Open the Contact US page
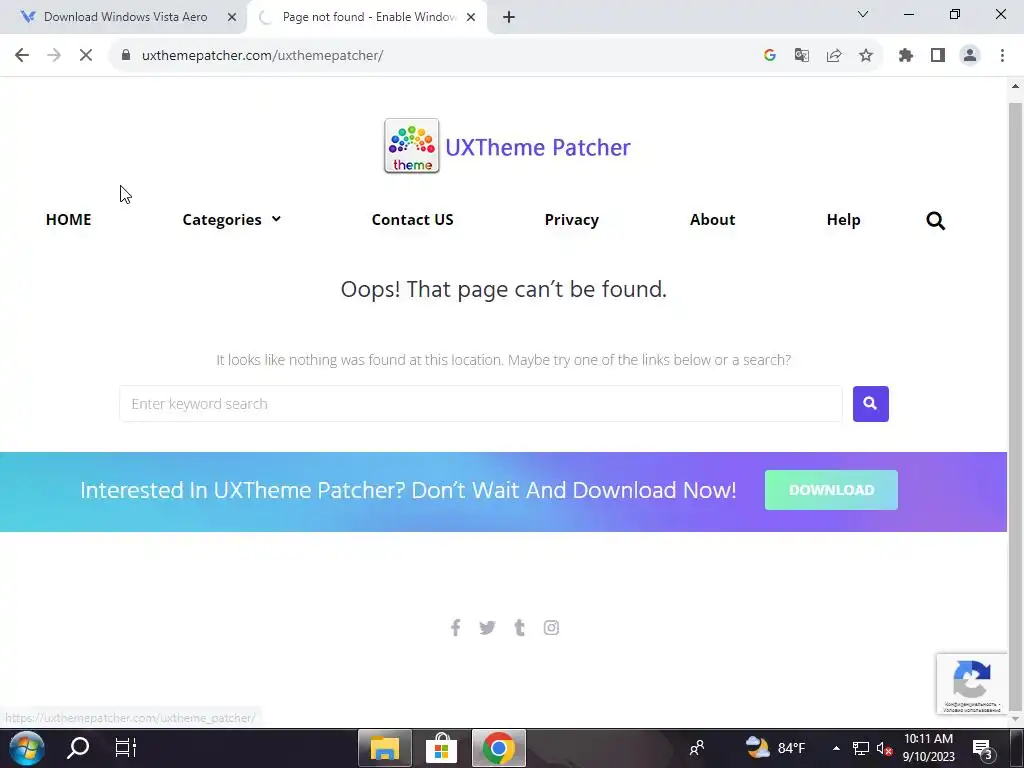The image size is (1024, 768). pos(412,219)
